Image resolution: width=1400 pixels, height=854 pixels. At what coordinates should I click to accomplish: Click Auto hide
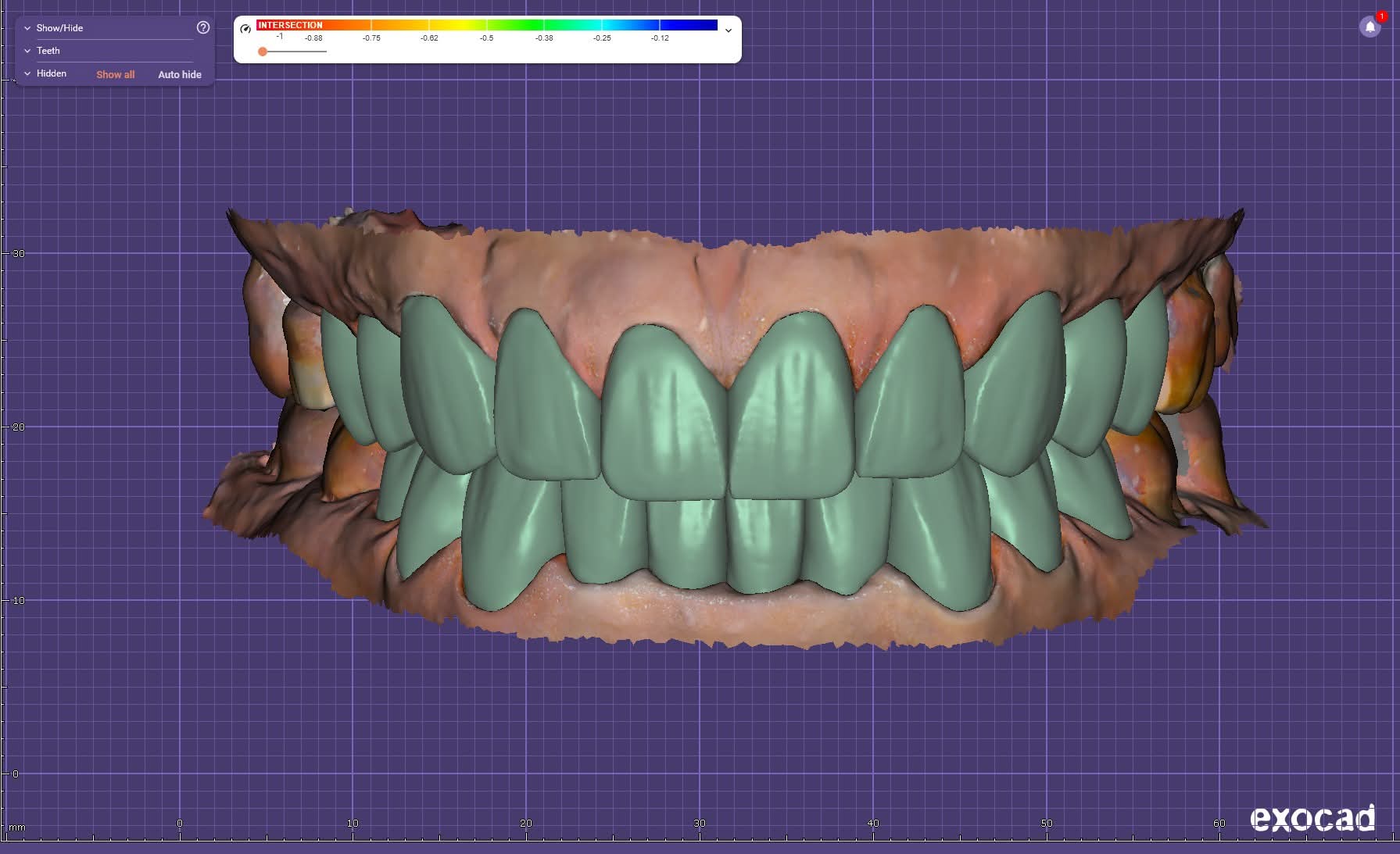[180, 74]
